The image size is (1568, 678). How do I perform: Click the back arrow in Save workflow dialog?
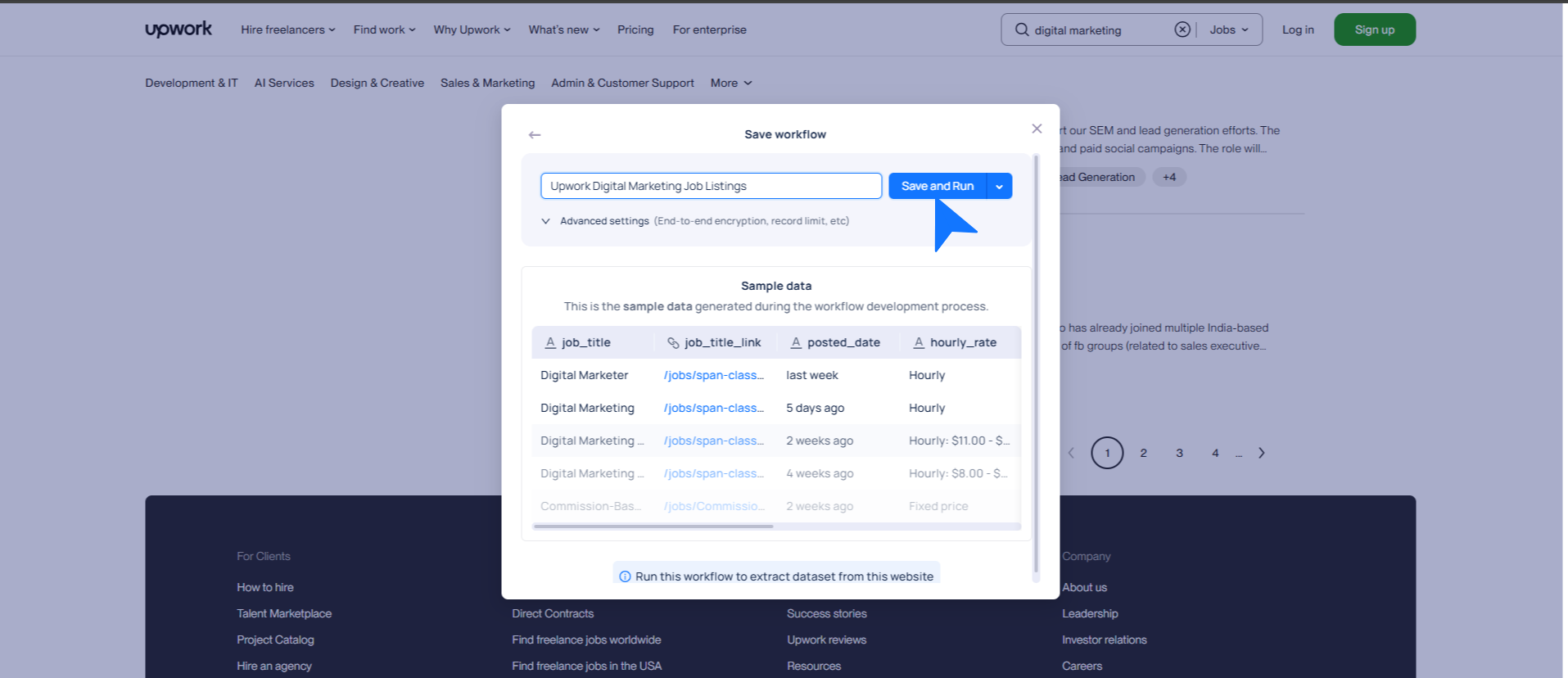coord(535,135)
